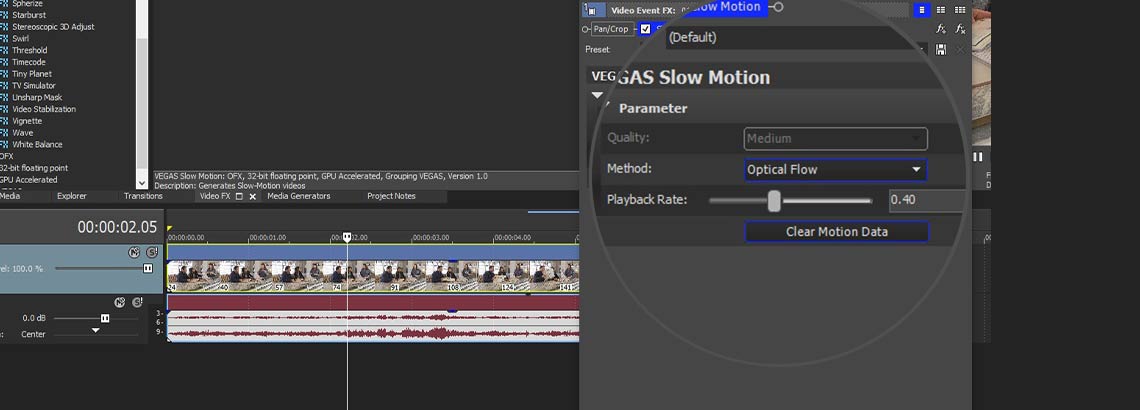Select the Video FX tab

pyautogui.click(x=214, y=196)
